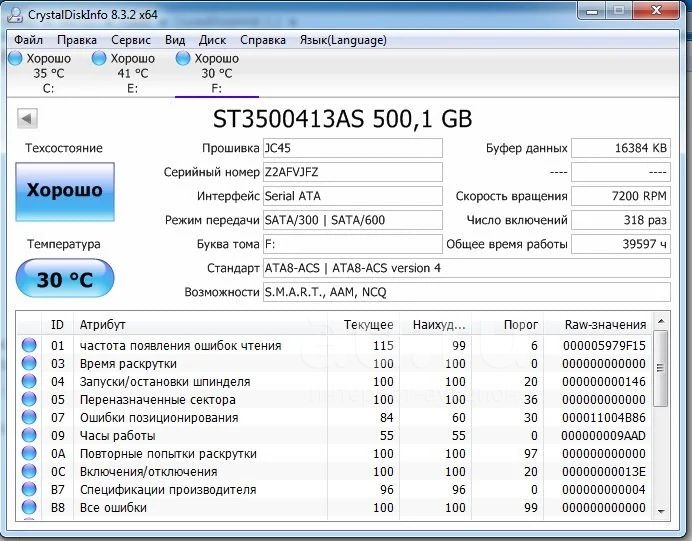The width and height of the screenshot is (692, 541).
Task: Click status orb for attribute B8
Action: (29, 507)
